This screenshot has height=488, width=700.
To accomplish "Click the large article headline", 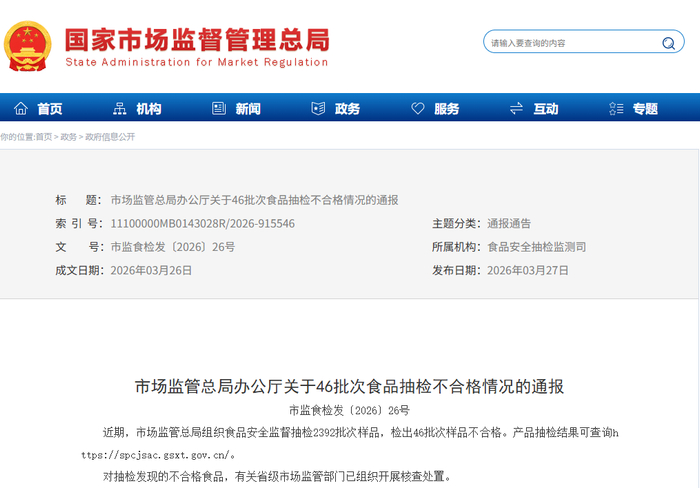I will point(350,386).
